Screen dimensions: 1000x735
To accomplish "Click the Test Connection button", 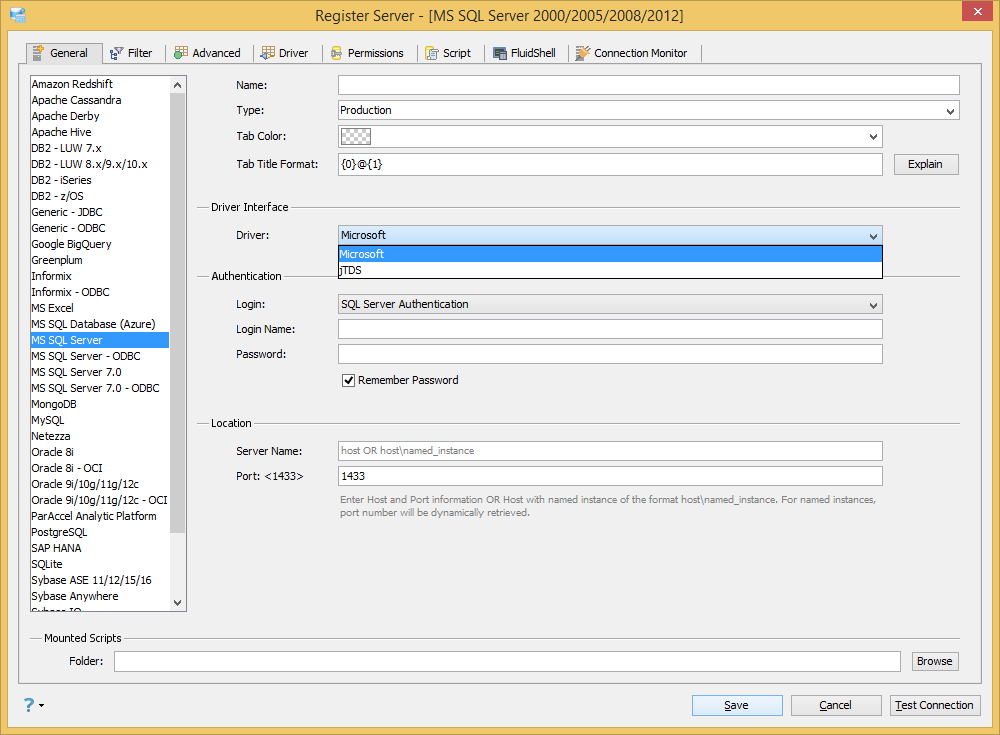I will (x=935, y=705).
